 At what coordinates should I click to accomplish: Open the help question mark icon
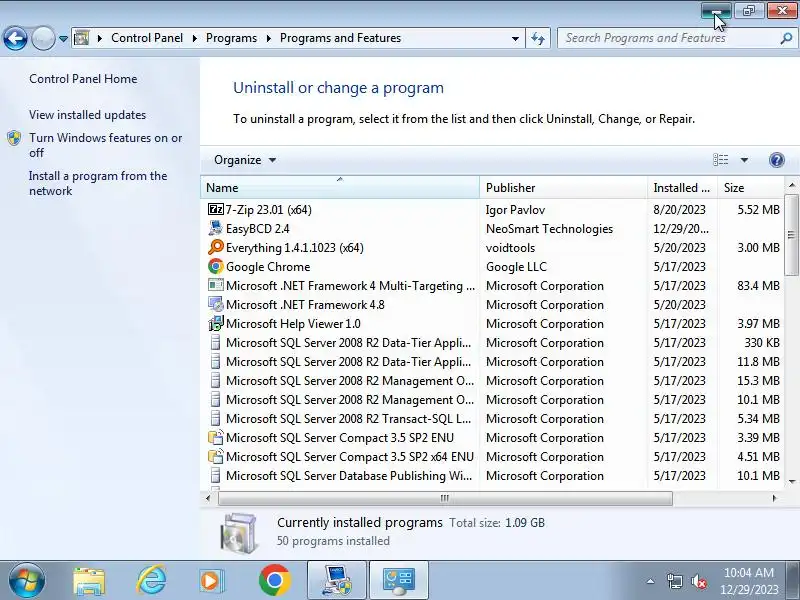[777, 160]
